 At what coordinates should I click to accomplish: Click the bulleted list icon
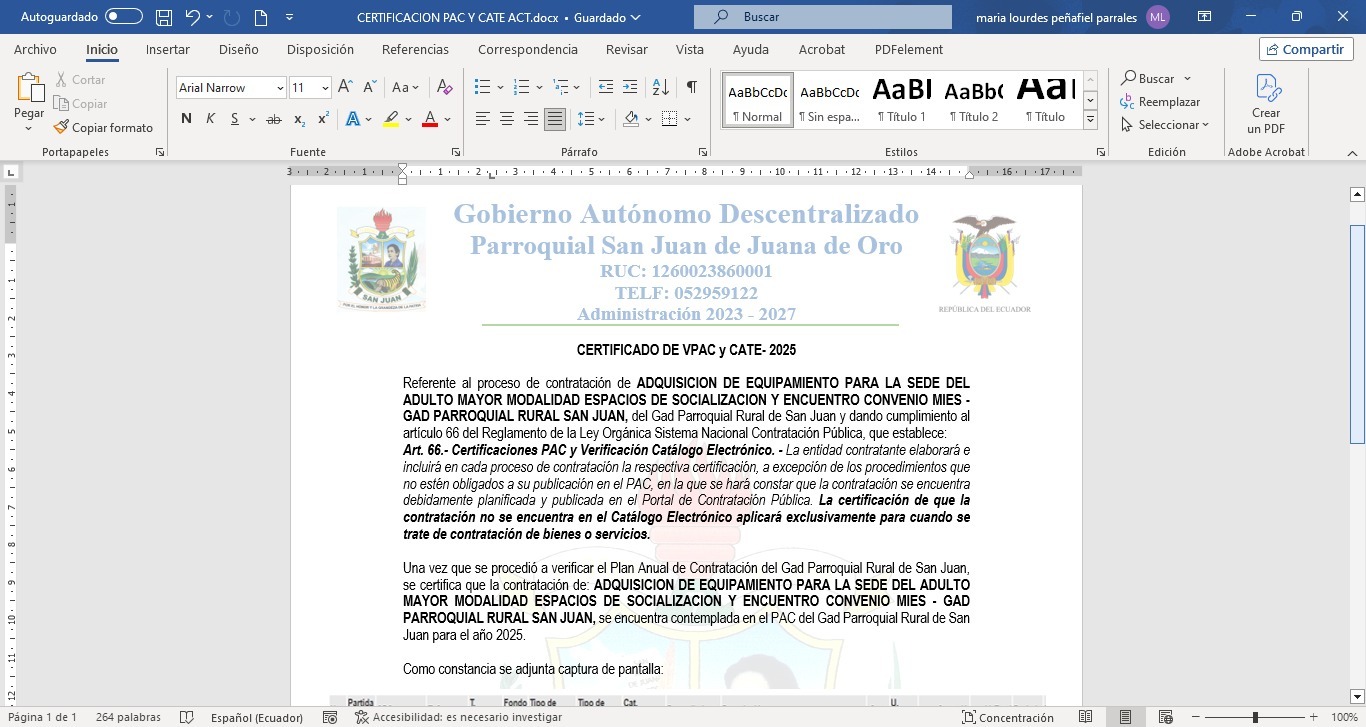(x=482, y=88)
